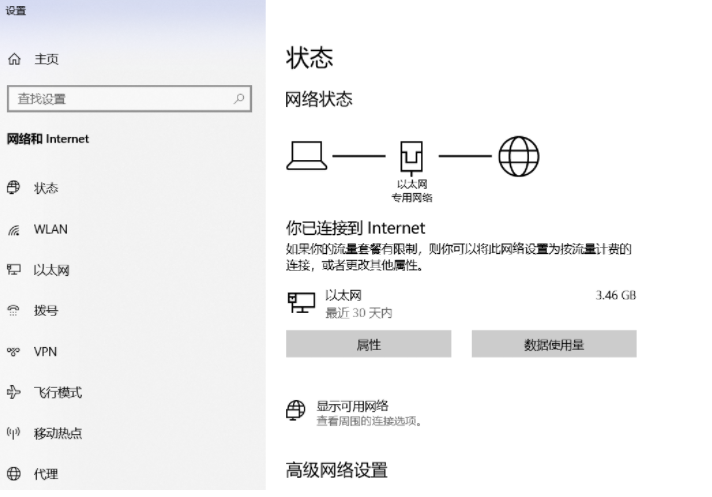Click the laptop icon in network diagram

(307, 156)
